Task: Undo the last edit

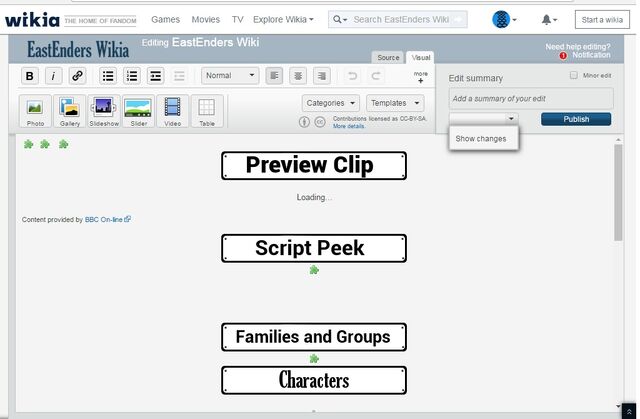Action: 352,76
